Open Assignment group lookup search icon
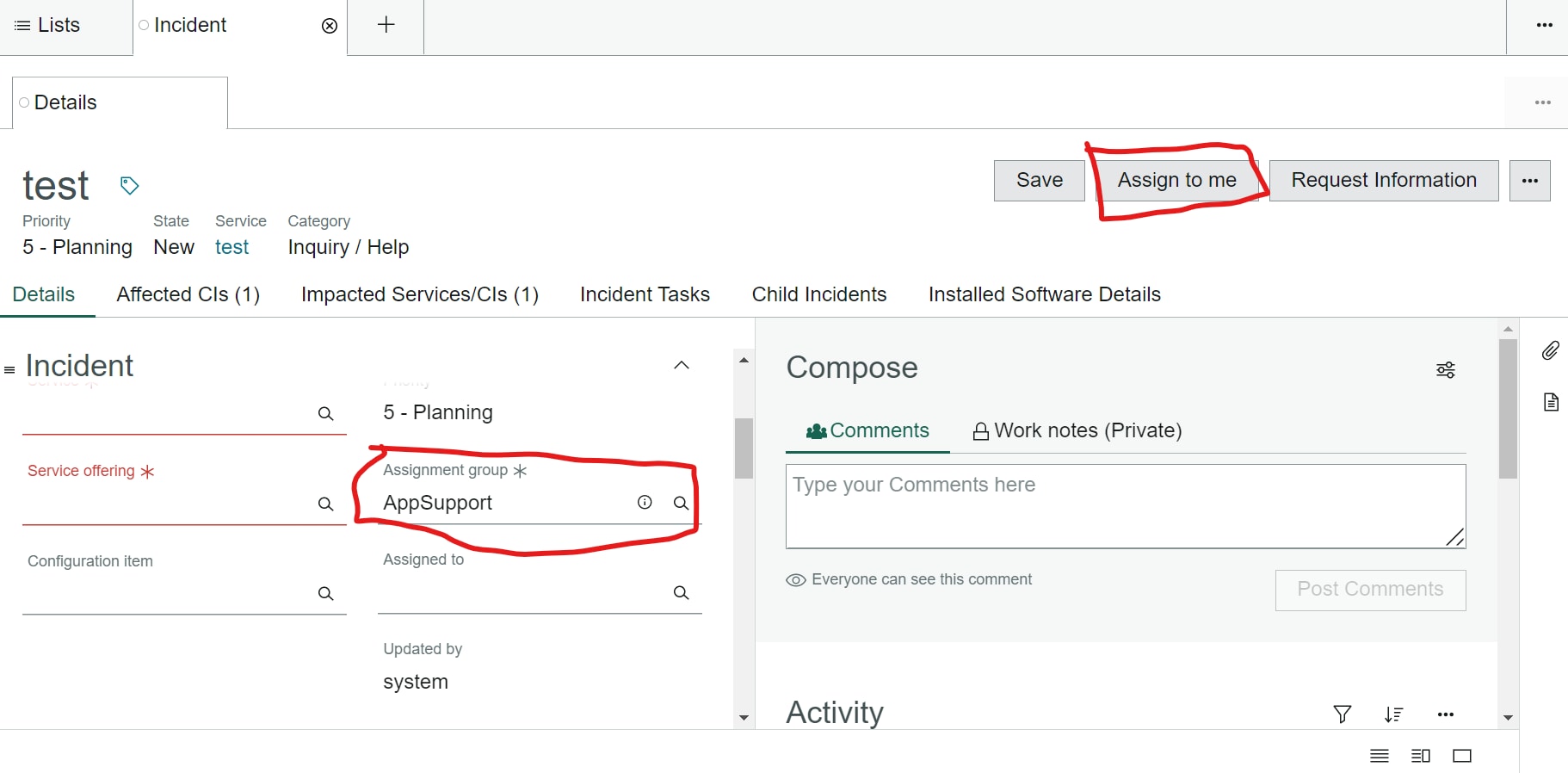Image resolution: width=1568 pixels, height=773 pixels. click(681, 504)
